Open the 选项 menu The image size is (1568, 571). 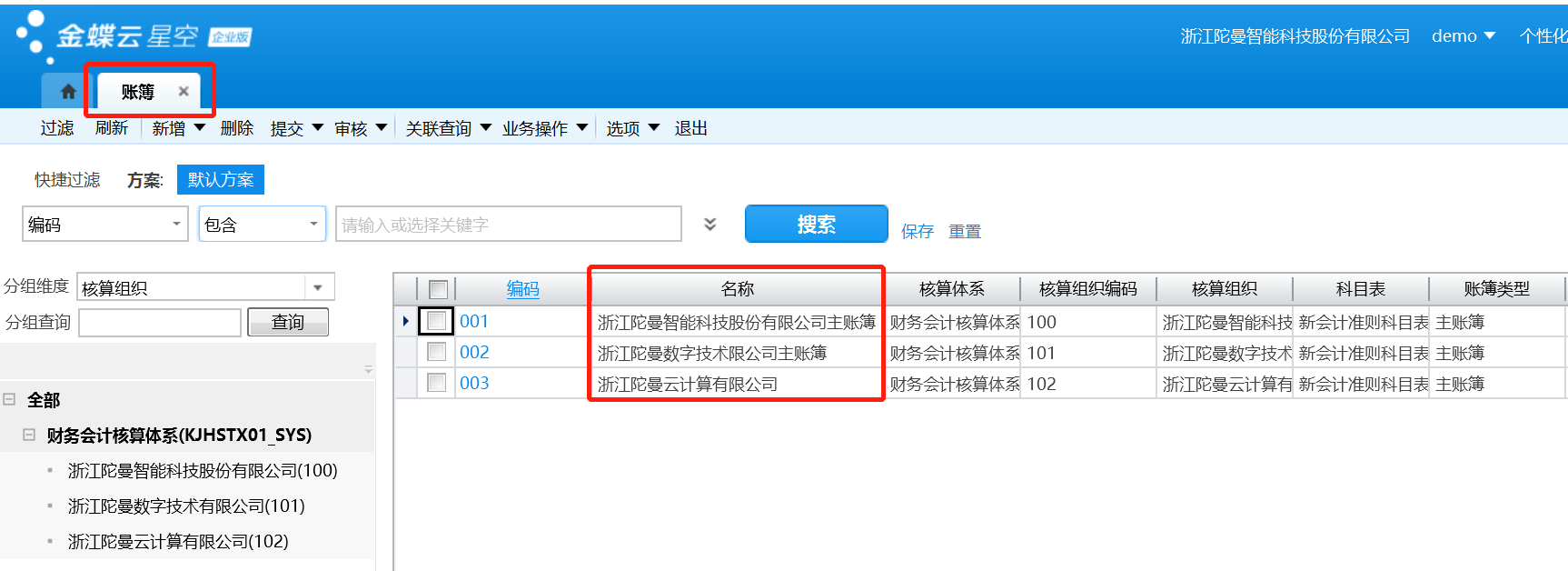tap(633, 128)
